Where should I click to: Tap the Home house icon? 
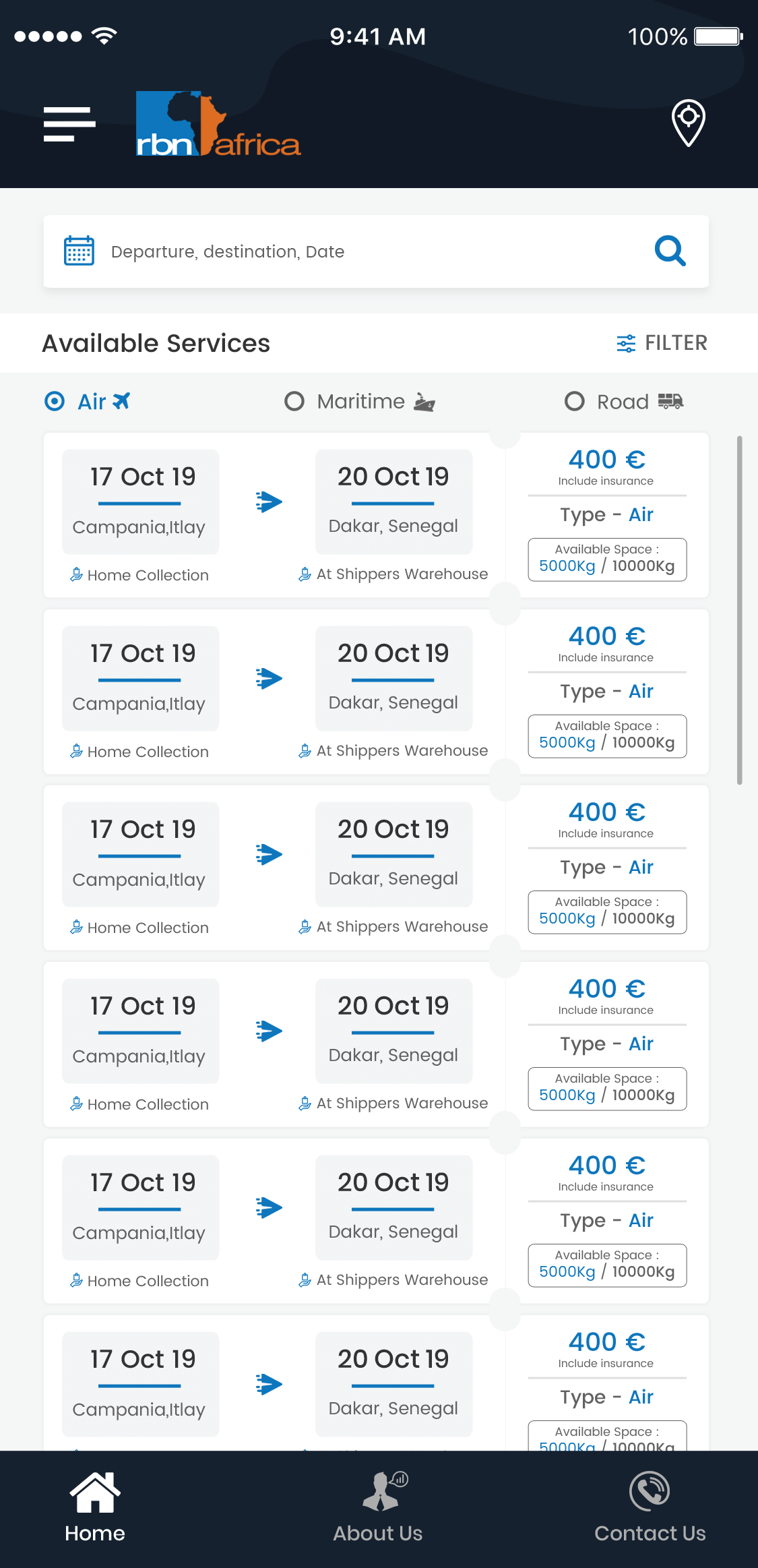tap(95, 1492)
